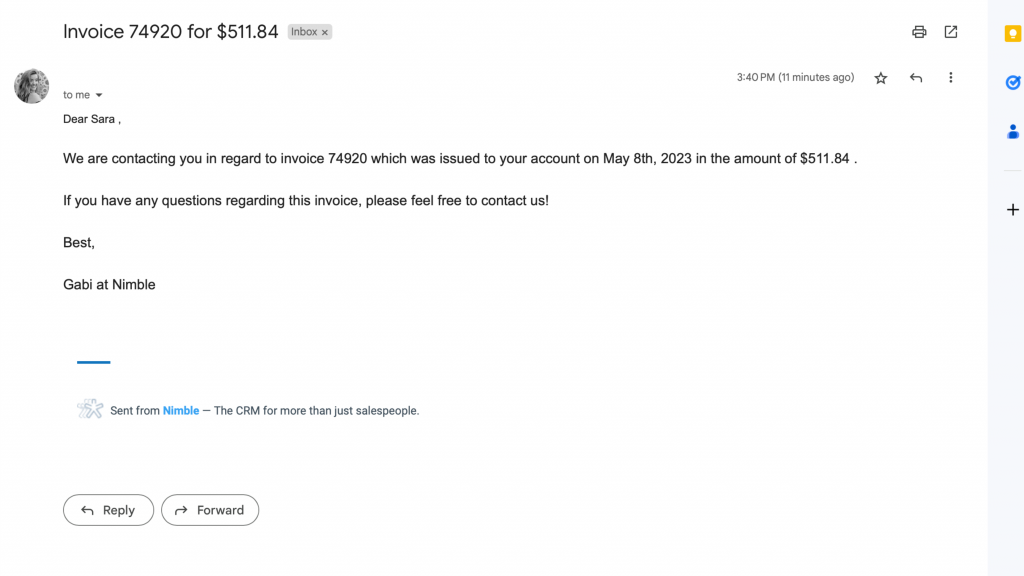Open the three-dot More options menu

(950, 78)
